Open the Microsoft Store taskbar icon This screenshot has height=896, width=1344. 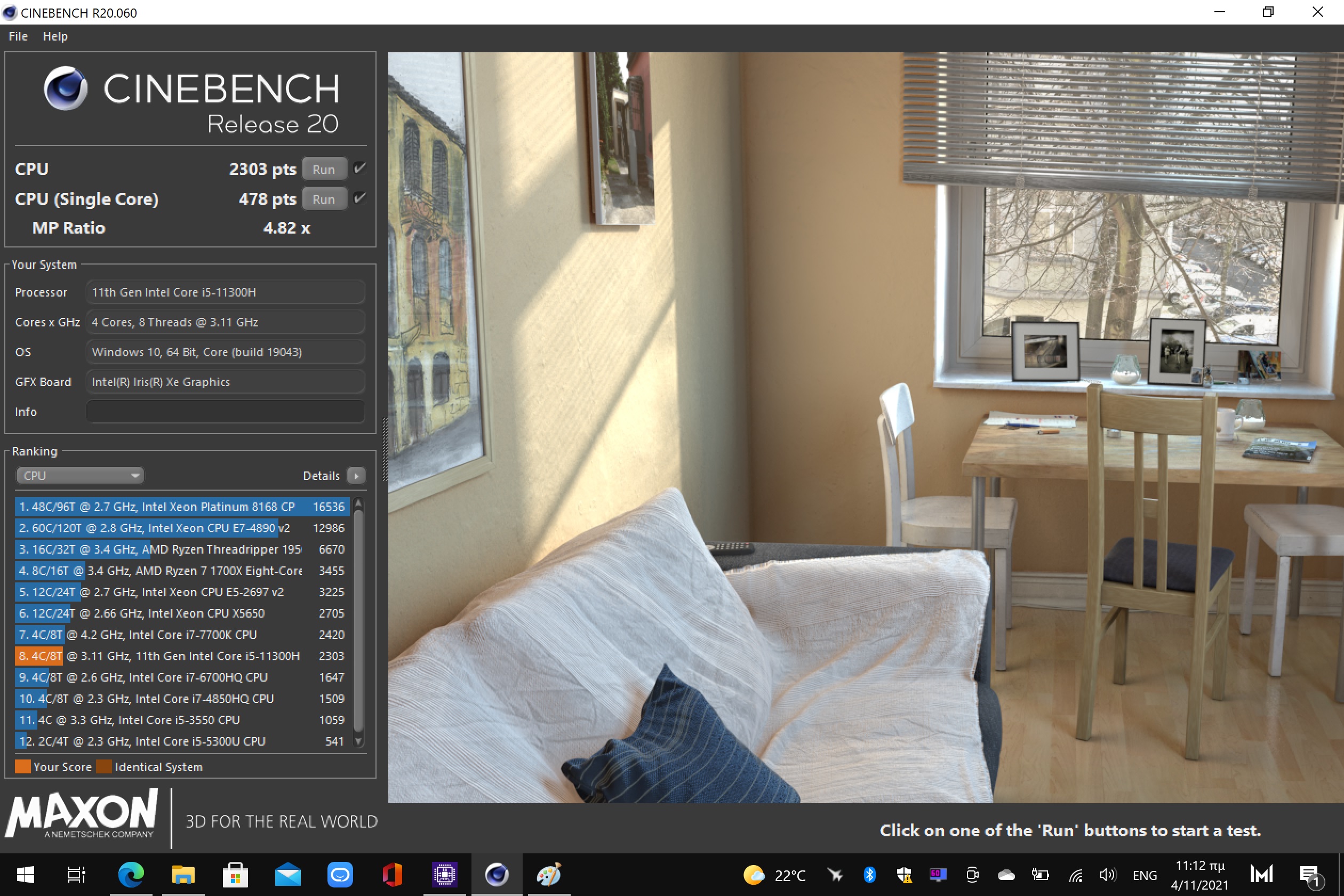pyautogui.click(x=235, y=874)
